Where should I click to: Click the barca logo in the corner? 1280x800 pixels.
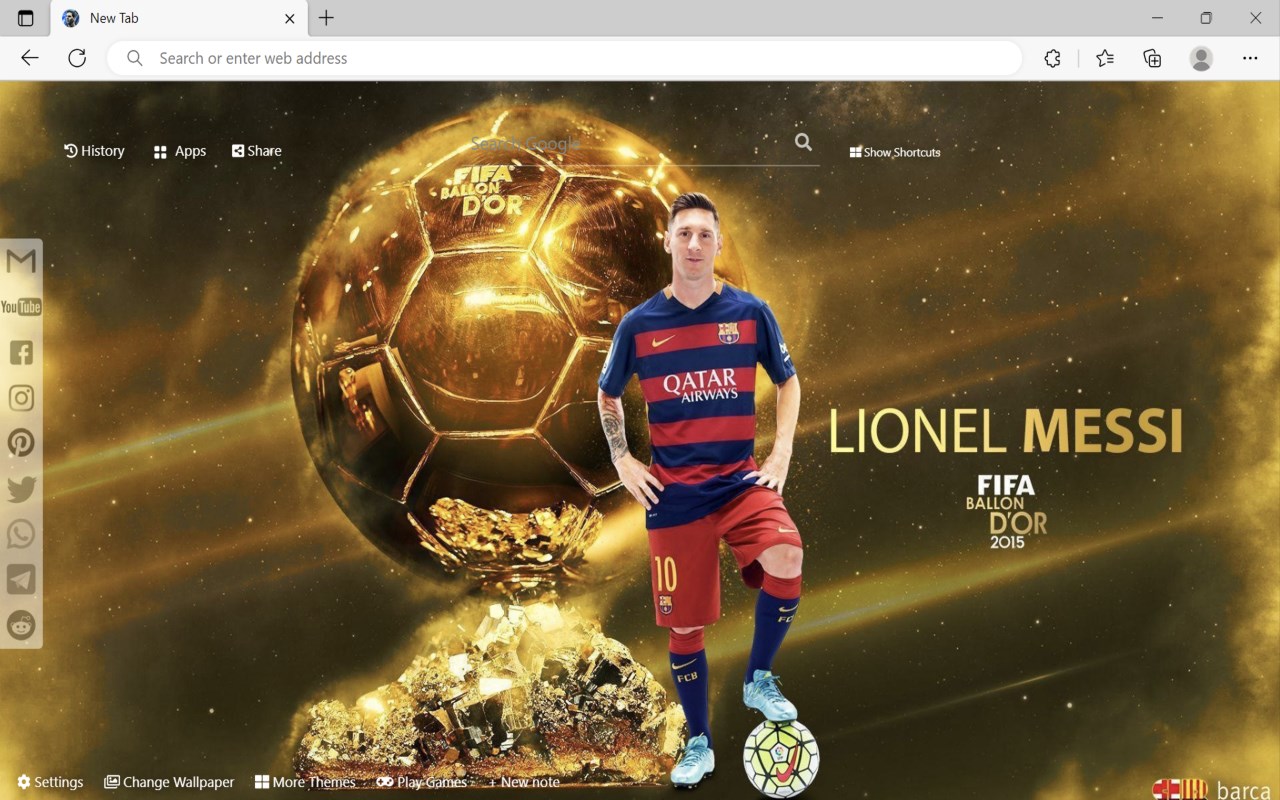pos(1211,789)
